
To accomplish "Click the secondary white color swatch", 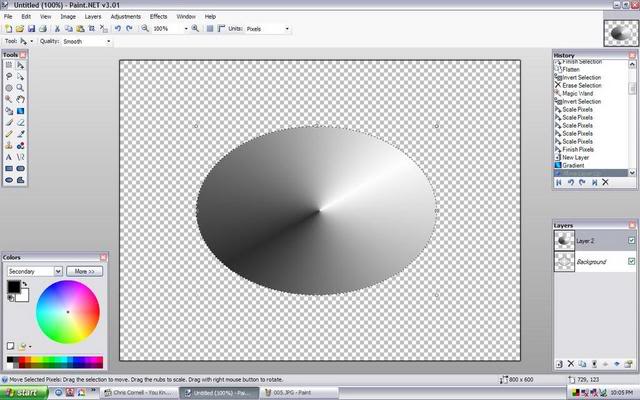I will 24,296.
